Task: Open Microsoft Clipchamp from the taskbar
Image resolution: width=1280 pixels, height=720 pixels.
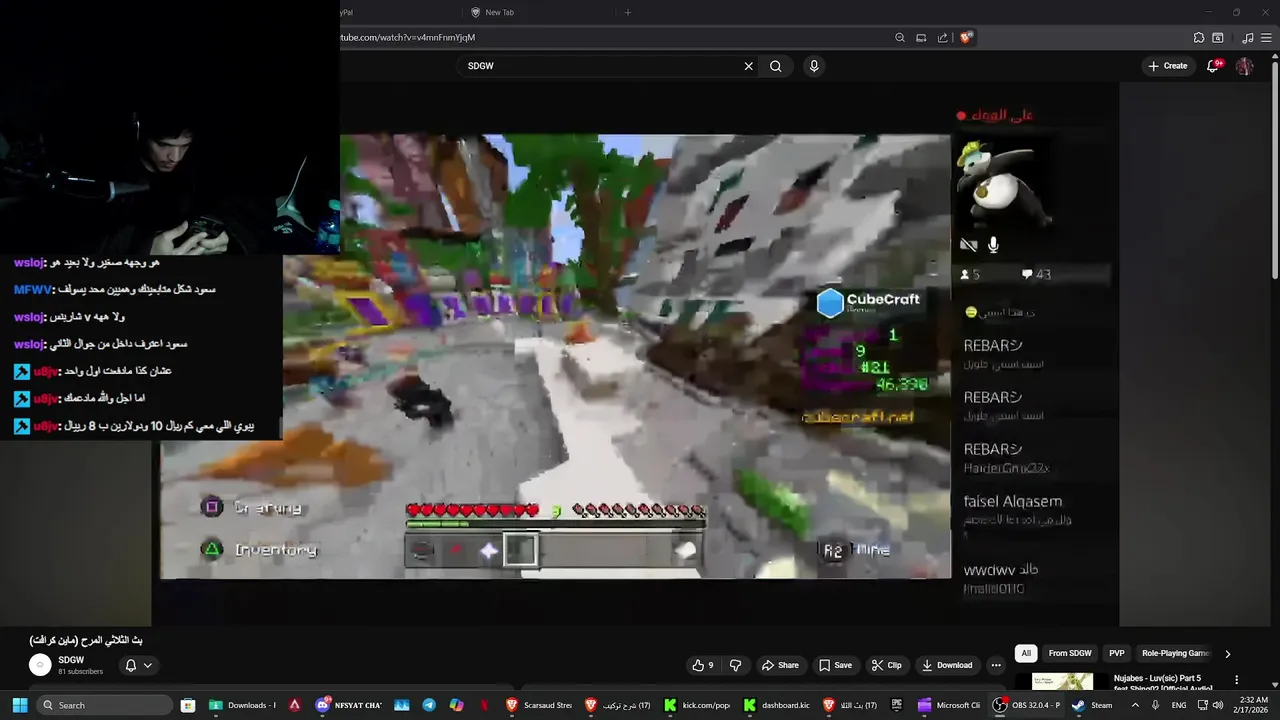Action: [x=949, y=705]
